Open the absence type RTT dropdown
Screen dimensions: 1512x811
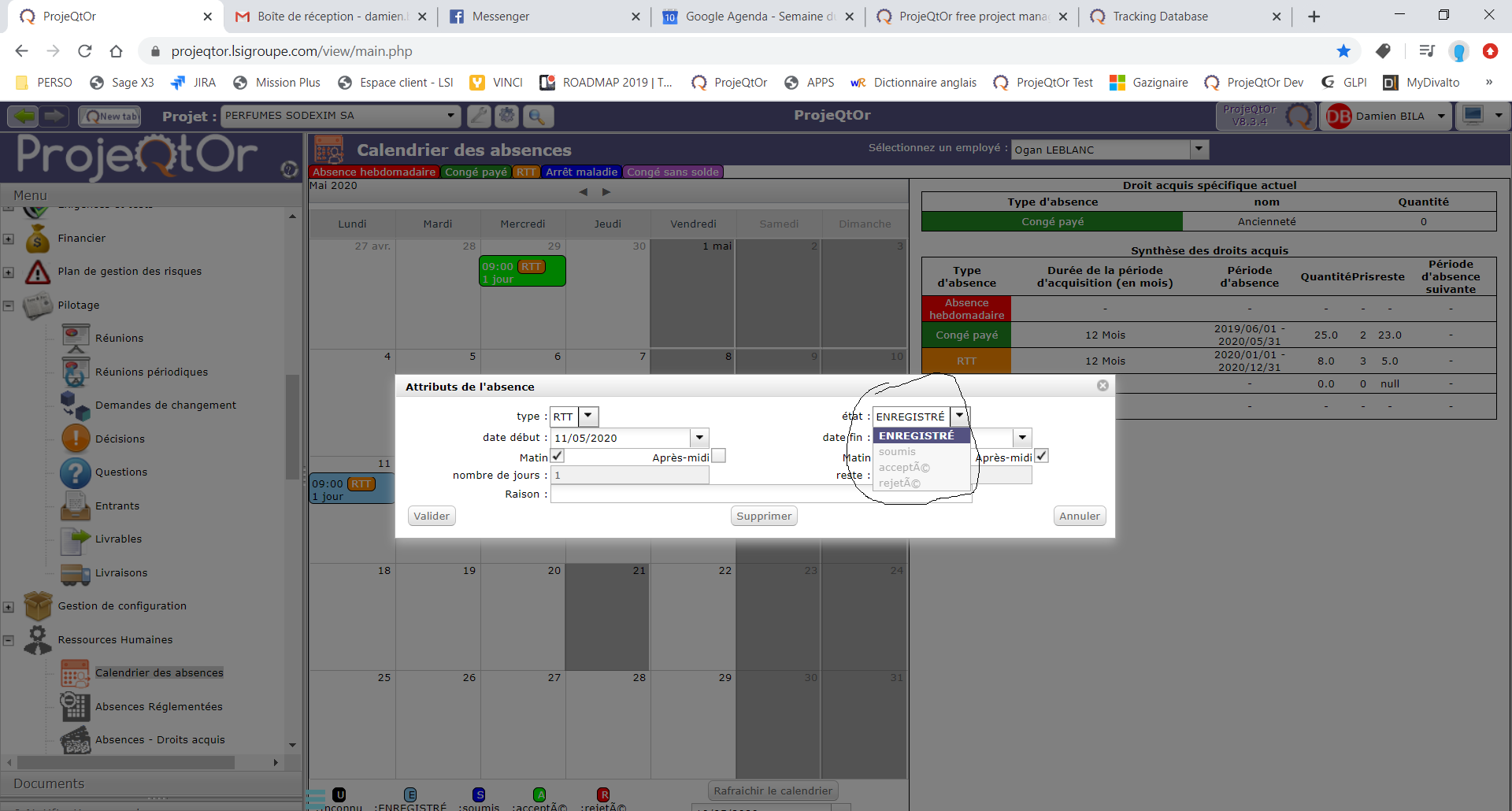tap(588, 417)
